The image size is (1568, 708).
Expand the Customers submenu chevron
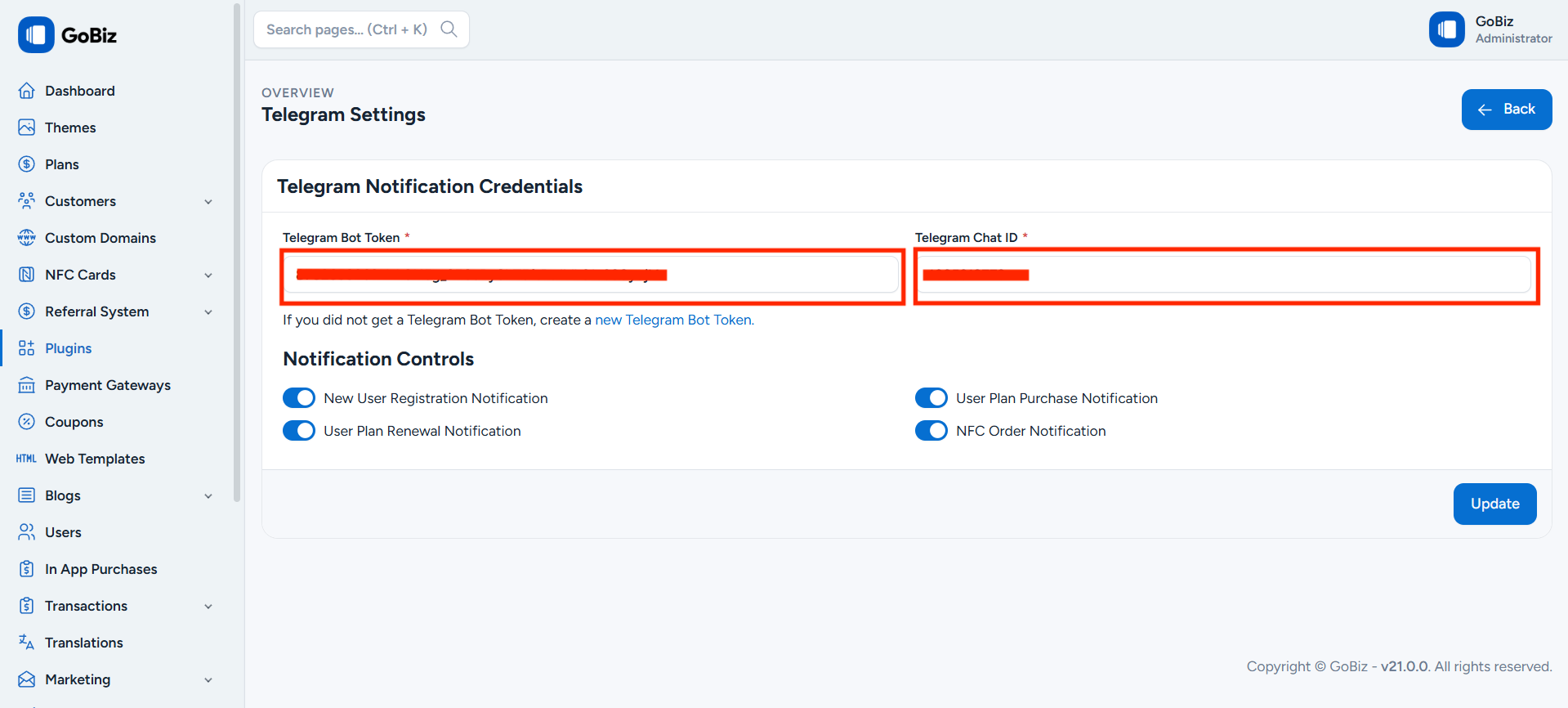pos(208,202)
